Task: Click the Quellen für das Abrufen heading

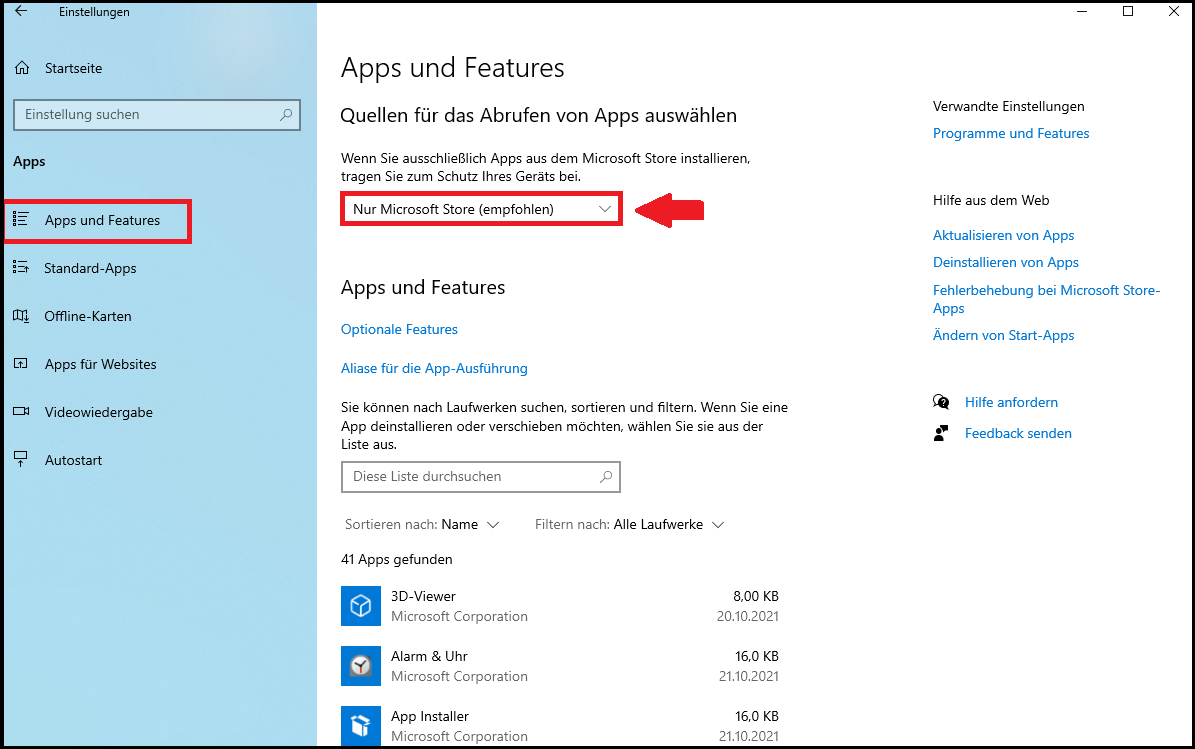Action: (538, 115)
